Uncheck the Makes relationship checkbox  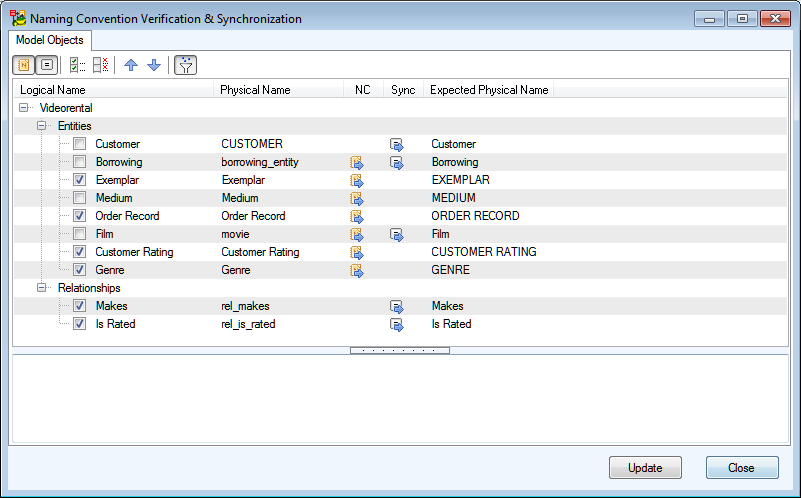click(79, 306)
